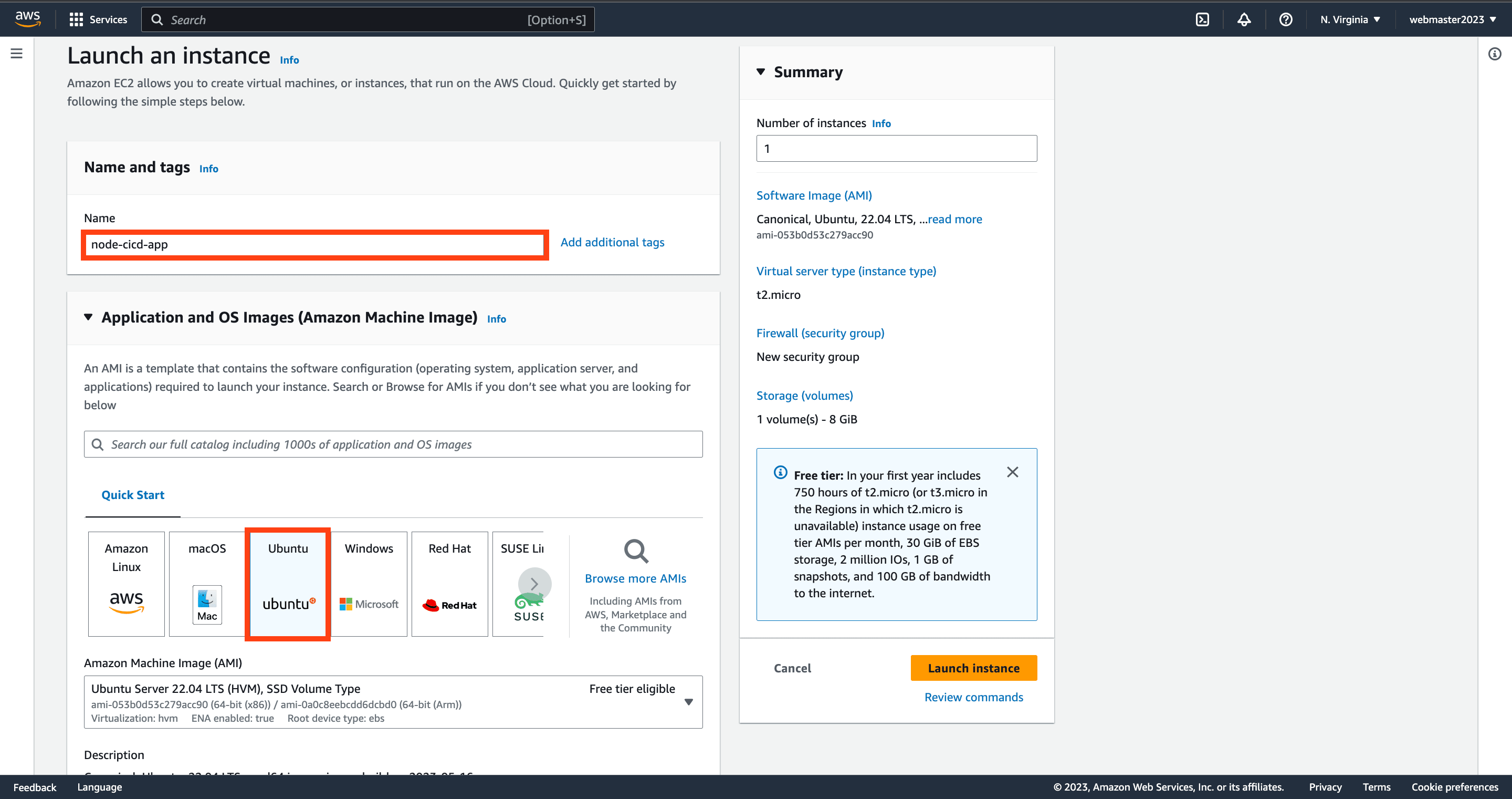
Task: Click the Number of instances field
Action: pos(896,149)
